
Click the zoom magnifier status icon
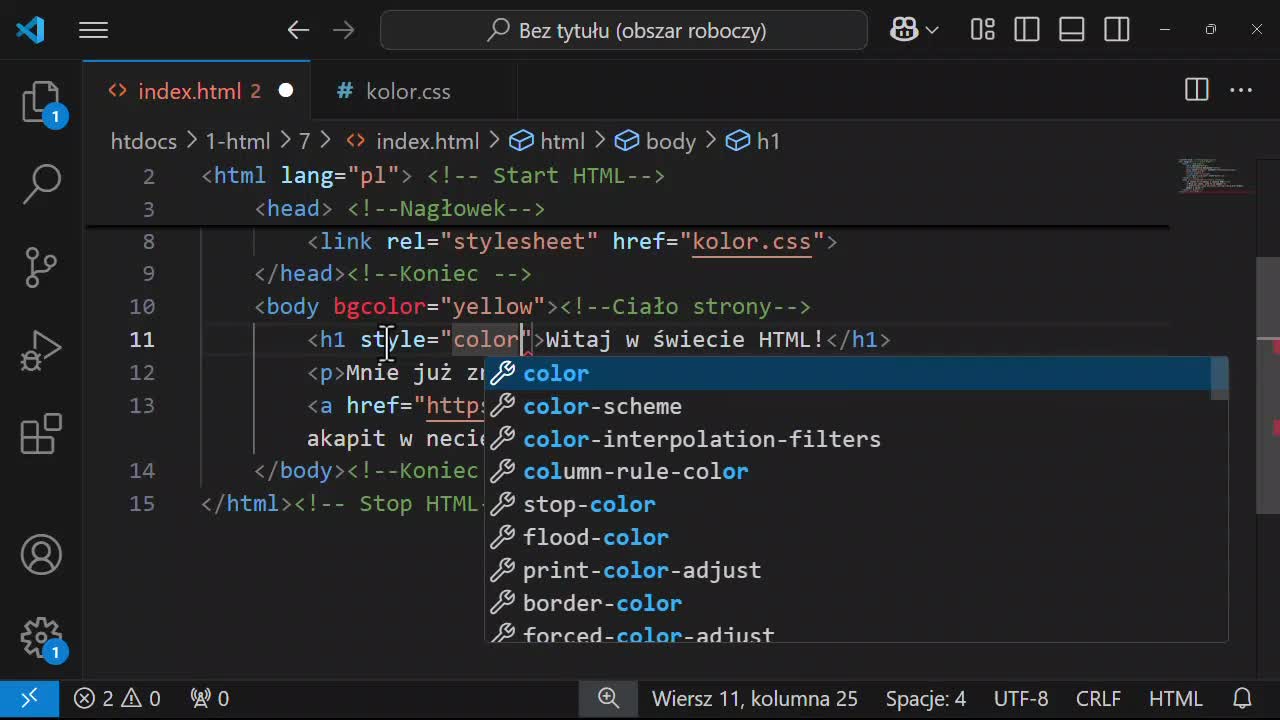608,698
